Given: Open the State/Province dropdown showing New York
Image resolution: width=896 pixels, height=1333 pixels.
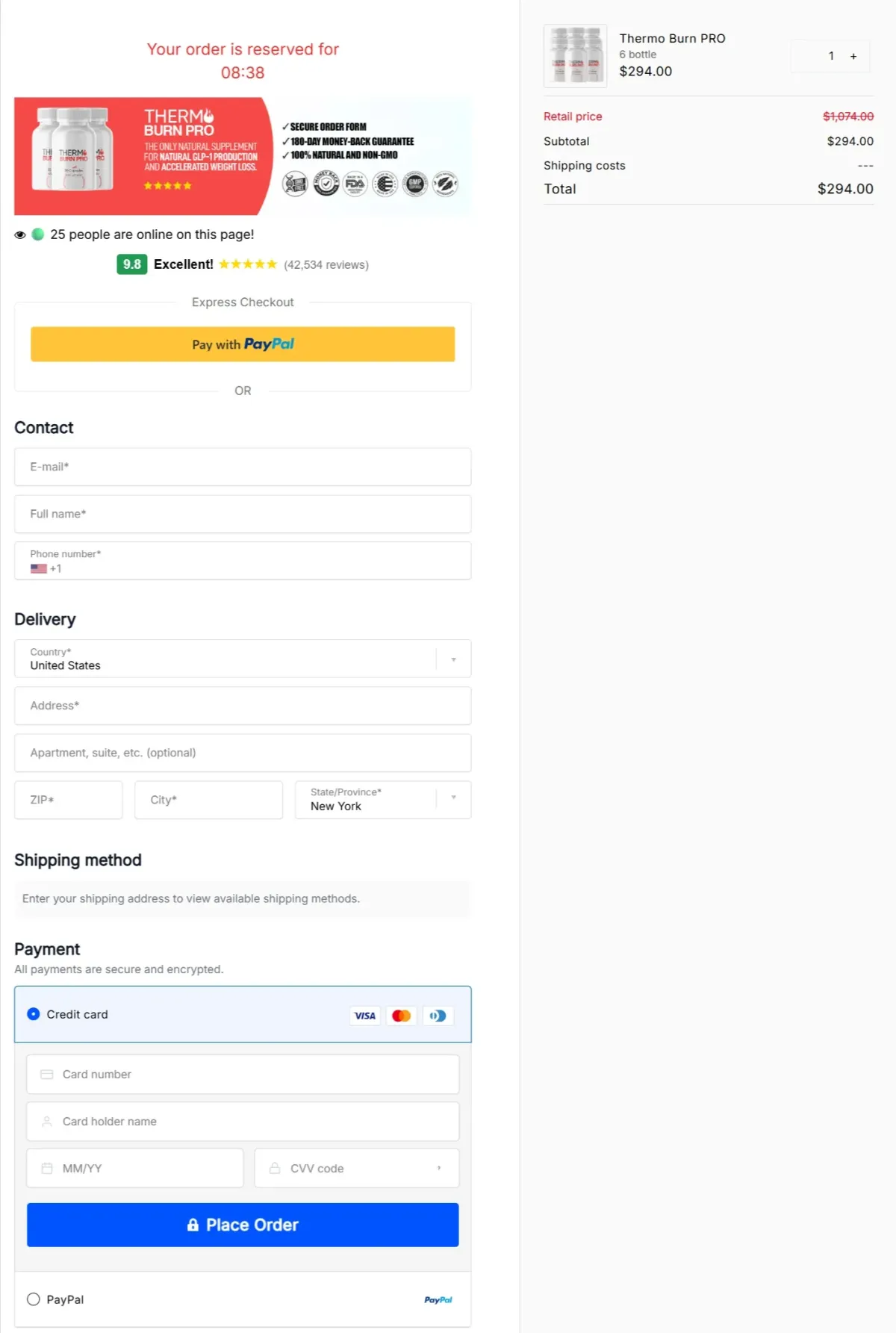Looking at the screenshot, I should pos(453,799).
